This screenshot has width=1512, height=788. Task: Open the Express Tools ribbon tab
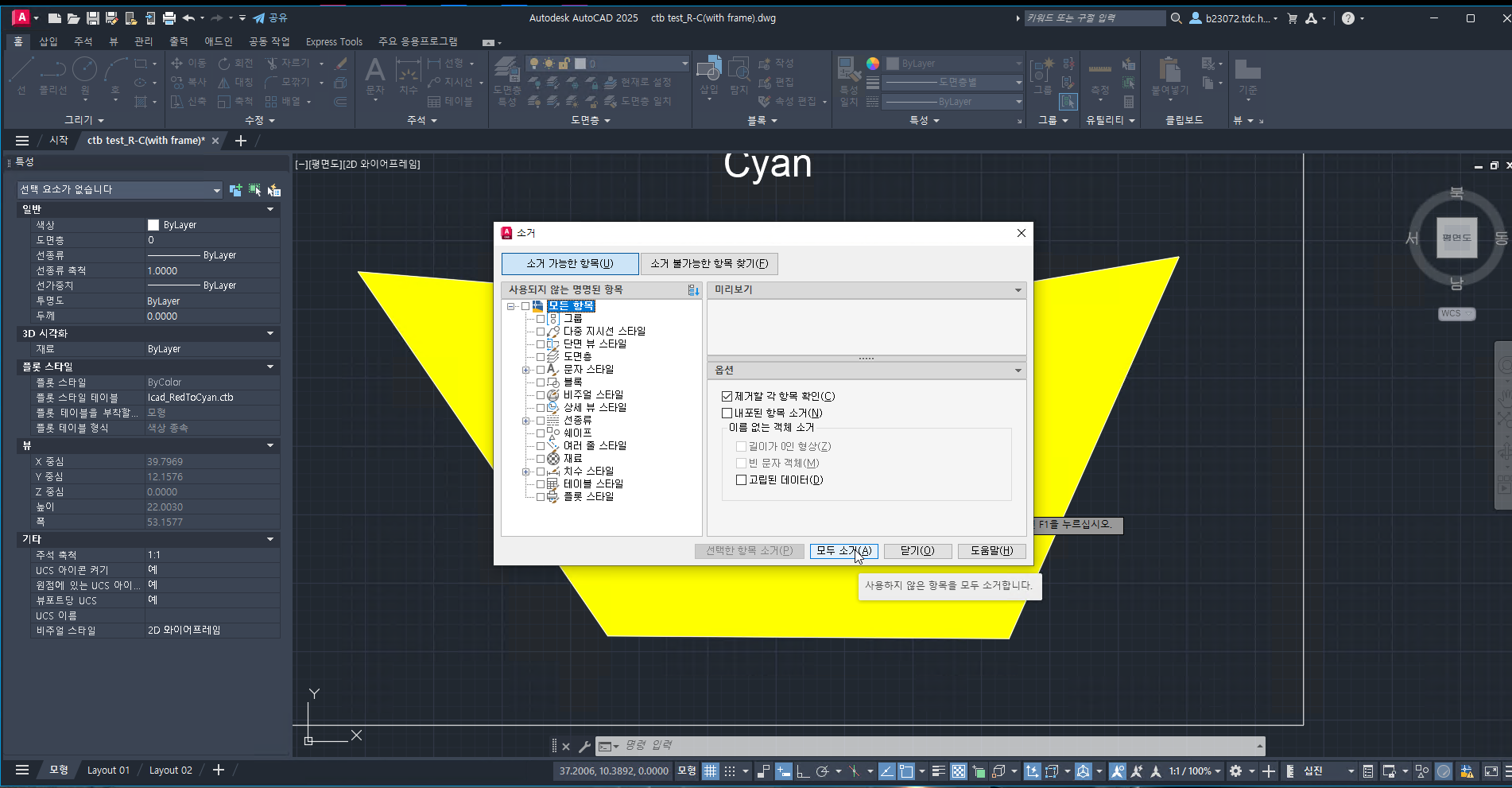(334, 41)
